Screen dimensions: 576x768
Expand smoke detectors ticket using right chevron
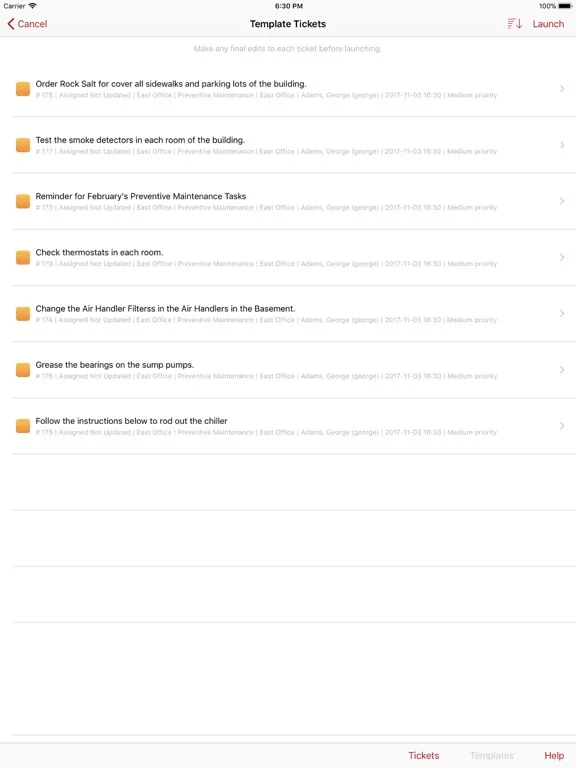click(x=562, y=145)
